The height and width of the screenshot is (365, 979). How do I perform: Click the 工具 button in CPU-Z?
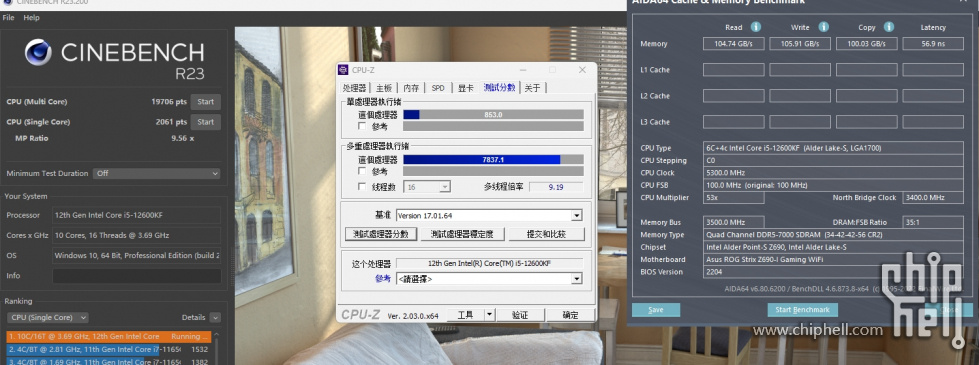point(465,315)
